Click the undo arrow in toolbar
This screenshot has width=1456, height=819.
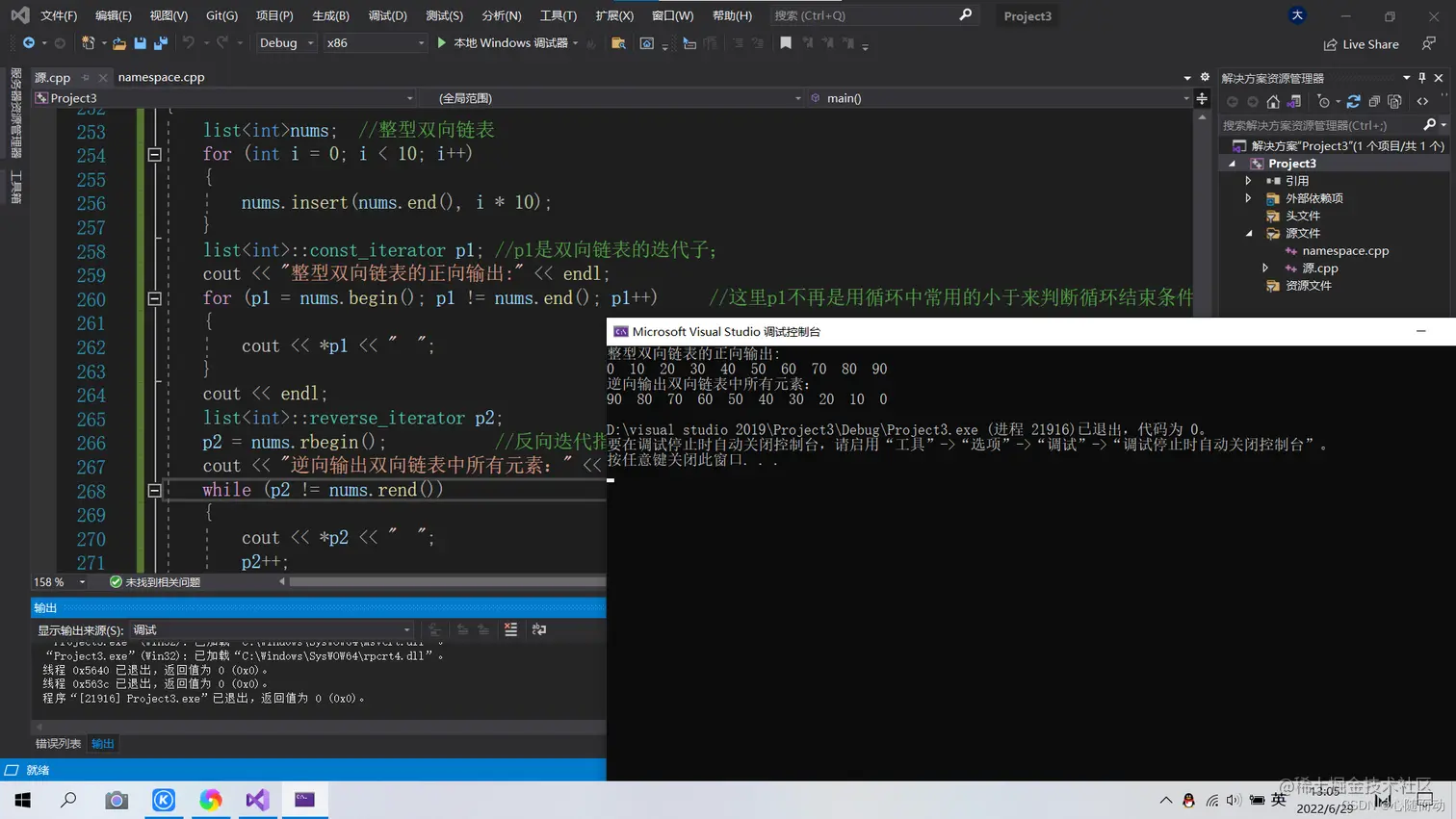pos(189,43)
